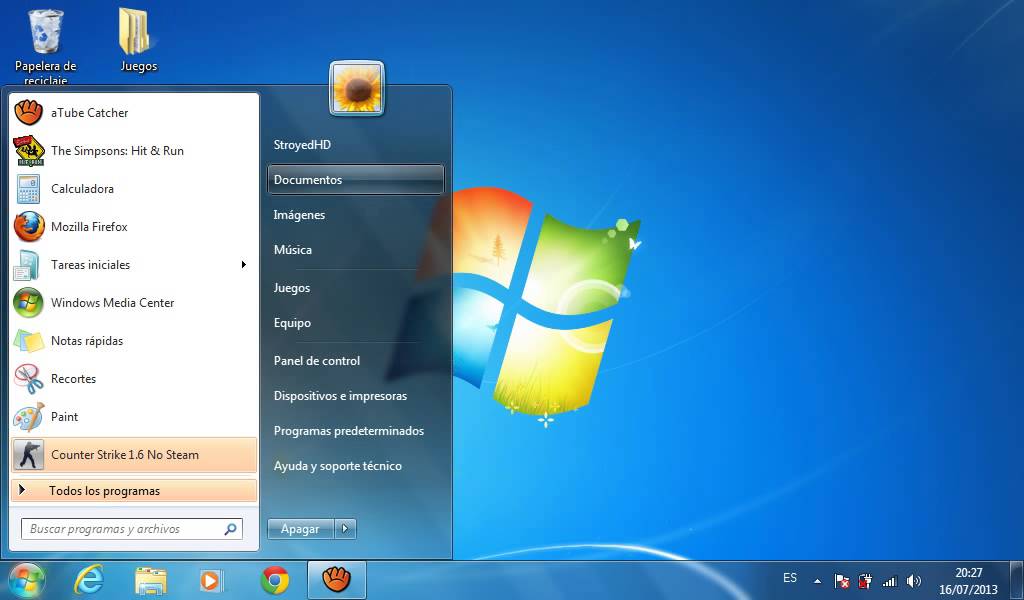Open the Calculadora icon in Start menu
1024x600 pixels.
(28, 189)
